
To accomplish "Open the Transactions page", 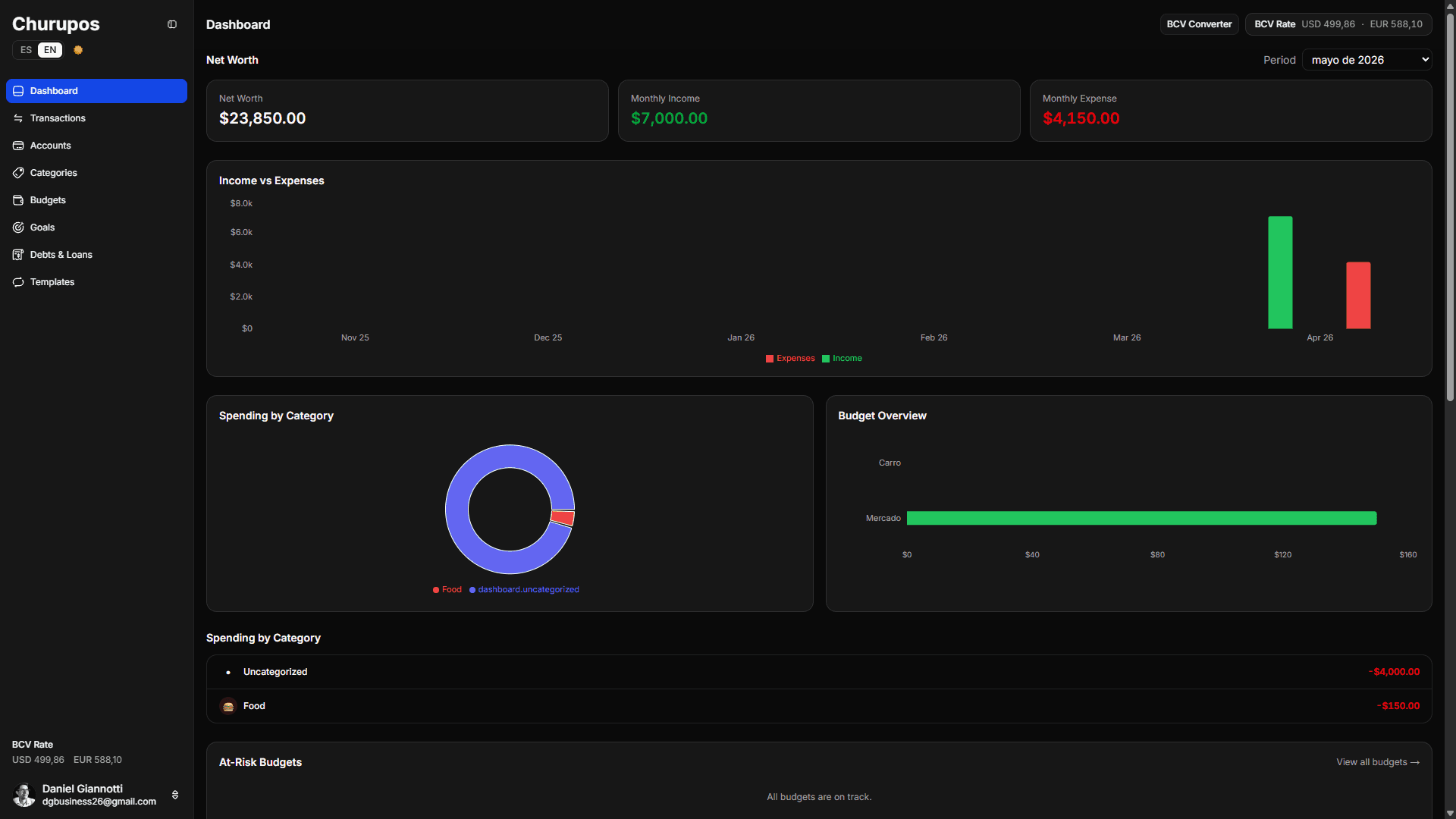I will pos(96,118).
